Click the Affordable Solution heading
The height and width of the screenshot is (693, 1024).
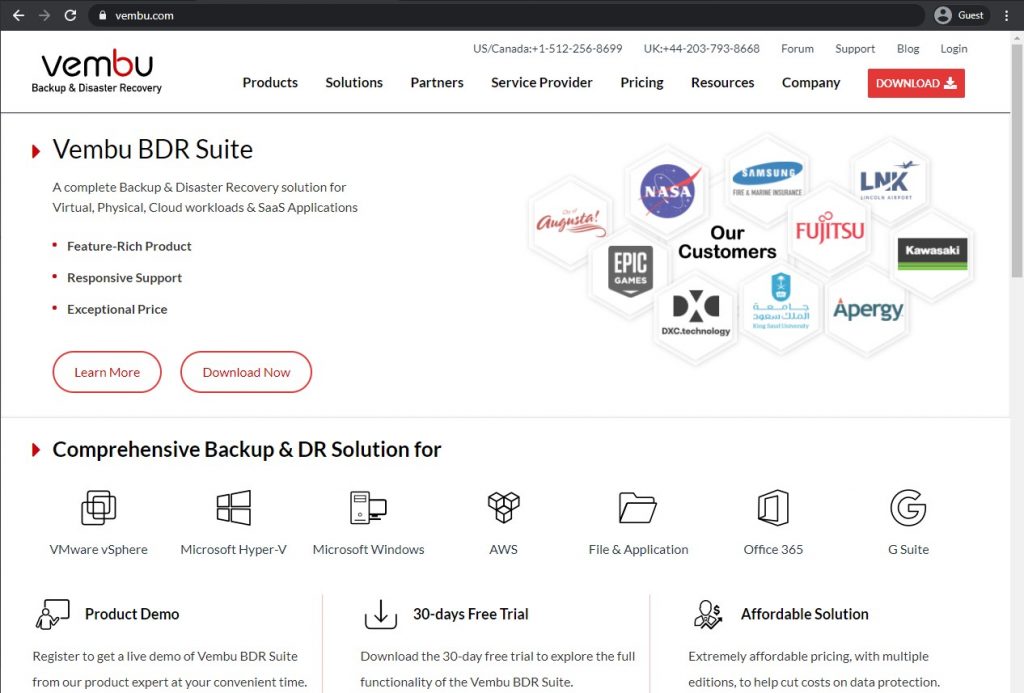tap(805, 614)
